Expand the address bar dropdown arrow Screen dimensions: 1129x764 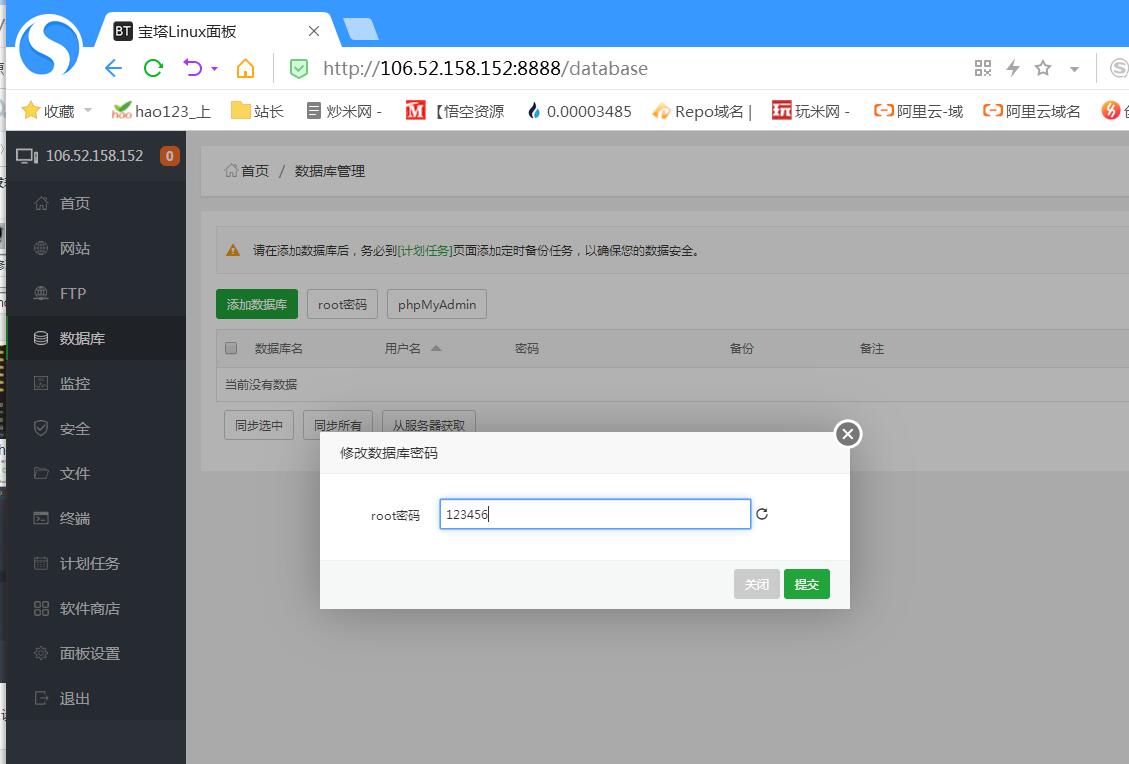pyautogui.click(x=1074, y=69)
